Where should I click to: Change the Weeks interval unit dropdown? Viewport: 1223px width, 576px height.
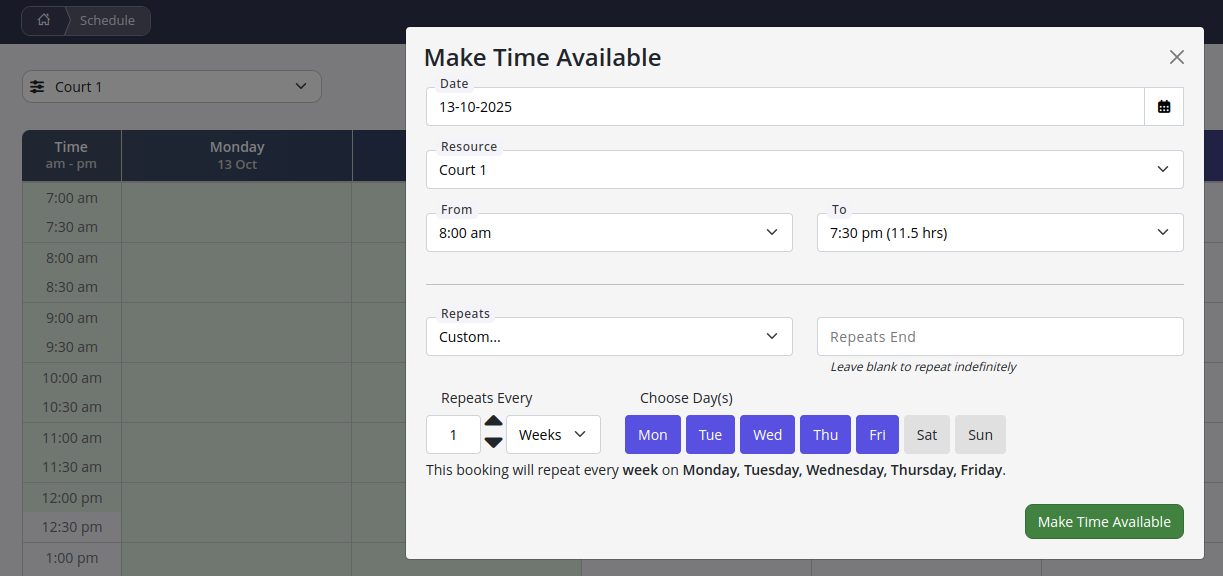point(553,435)
